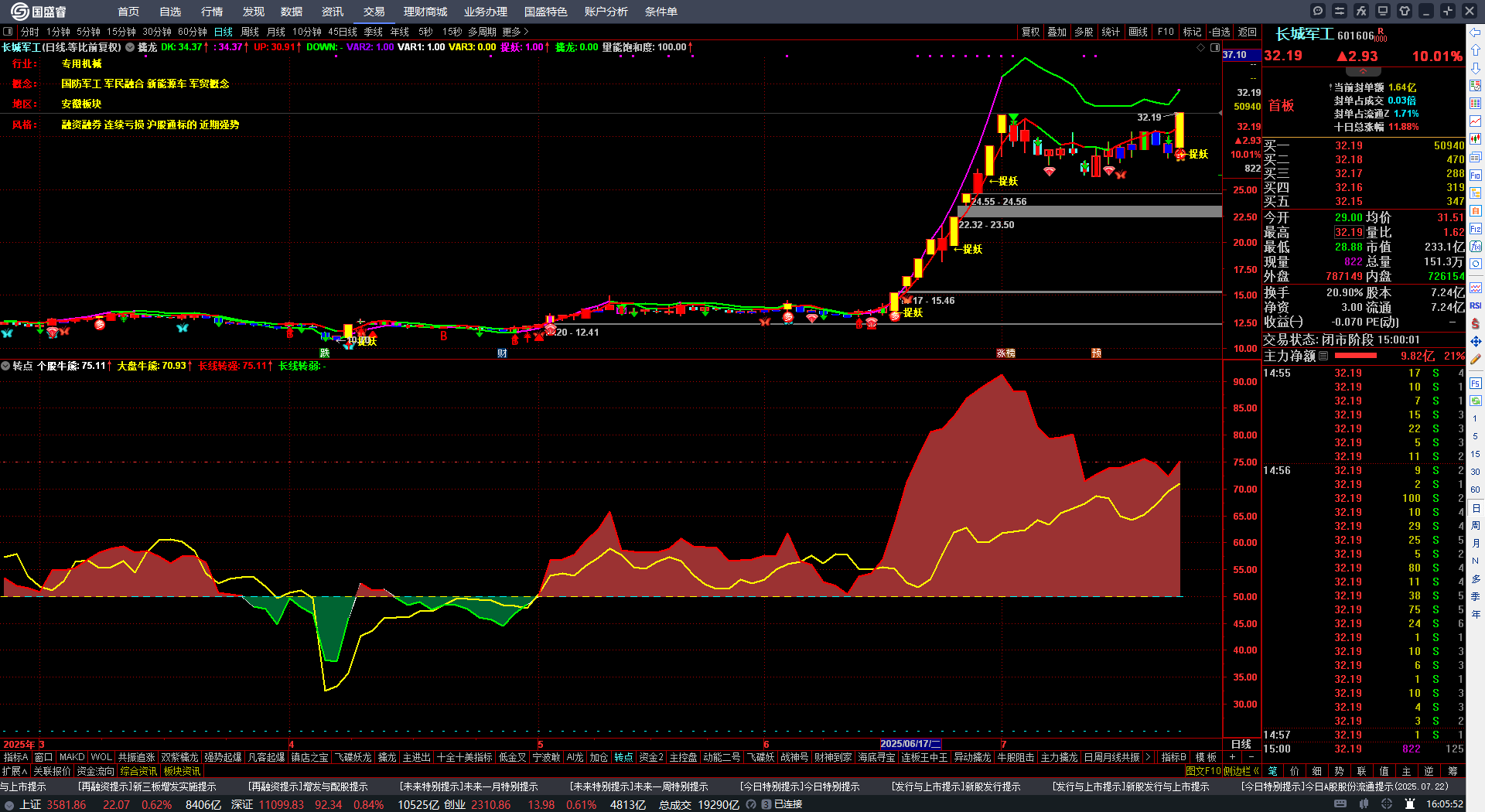
Task: Switch to 价 price distribution mode
Action: 1295,771
